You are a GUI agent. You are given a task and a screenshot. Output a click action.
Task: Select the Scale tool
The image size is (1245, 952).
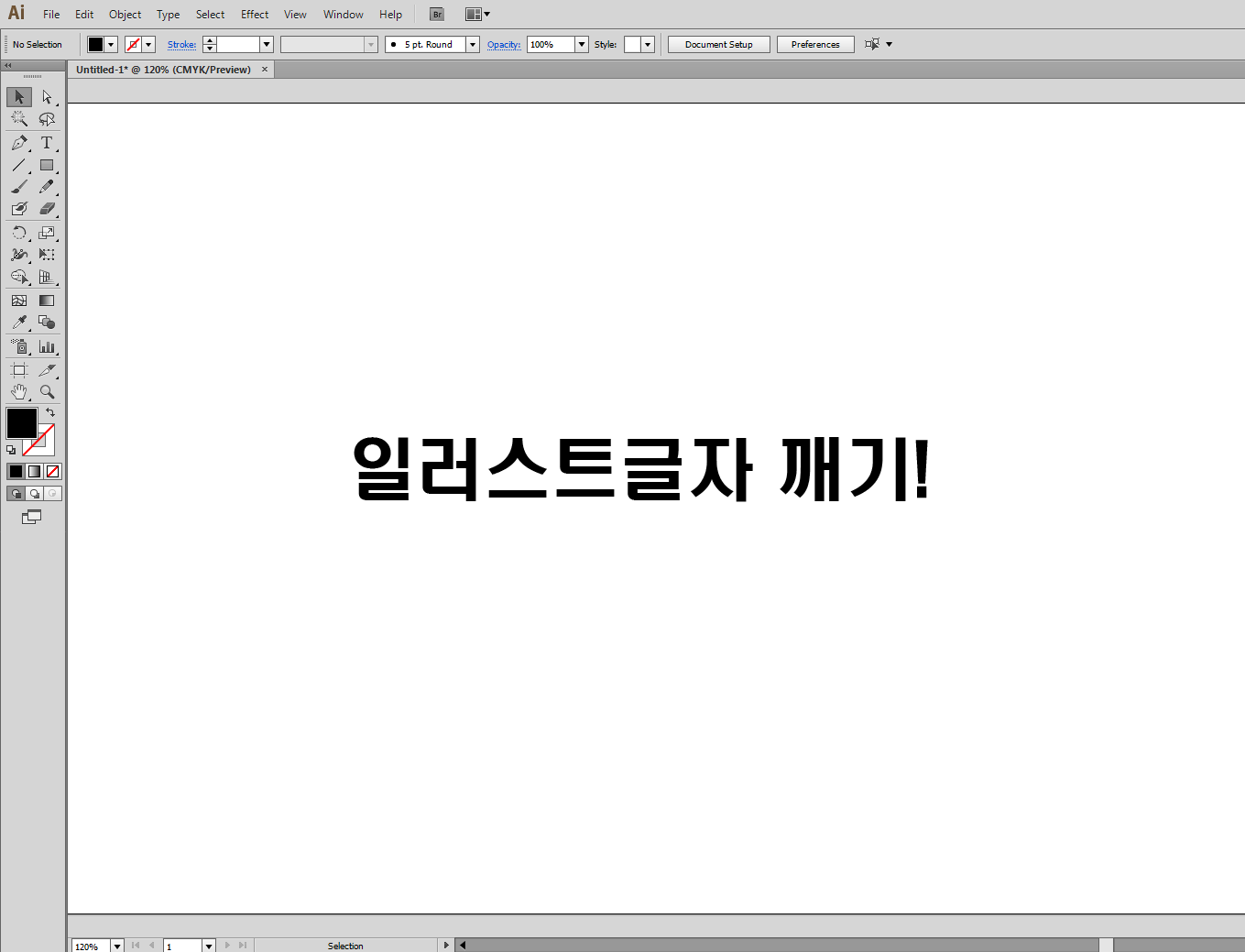(47, 233)
